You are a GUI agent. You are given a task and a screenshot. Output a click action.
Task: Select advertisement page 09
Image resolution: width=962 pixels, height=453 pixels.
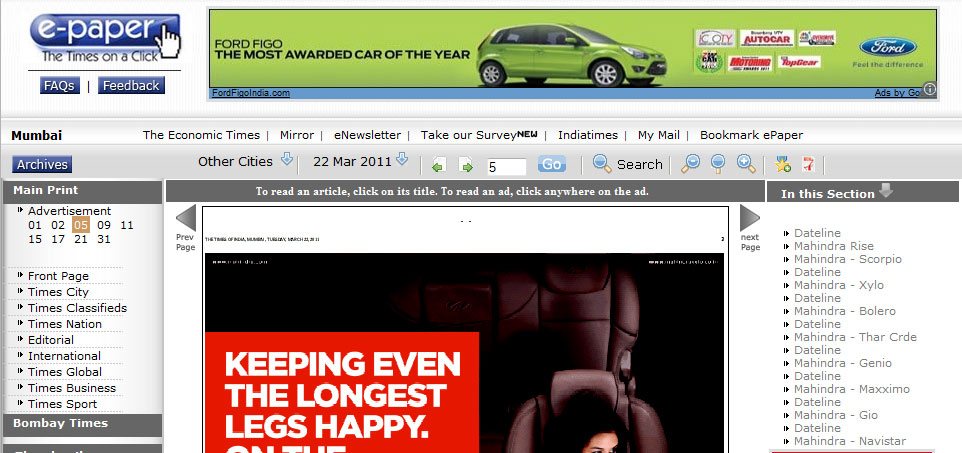104,225
